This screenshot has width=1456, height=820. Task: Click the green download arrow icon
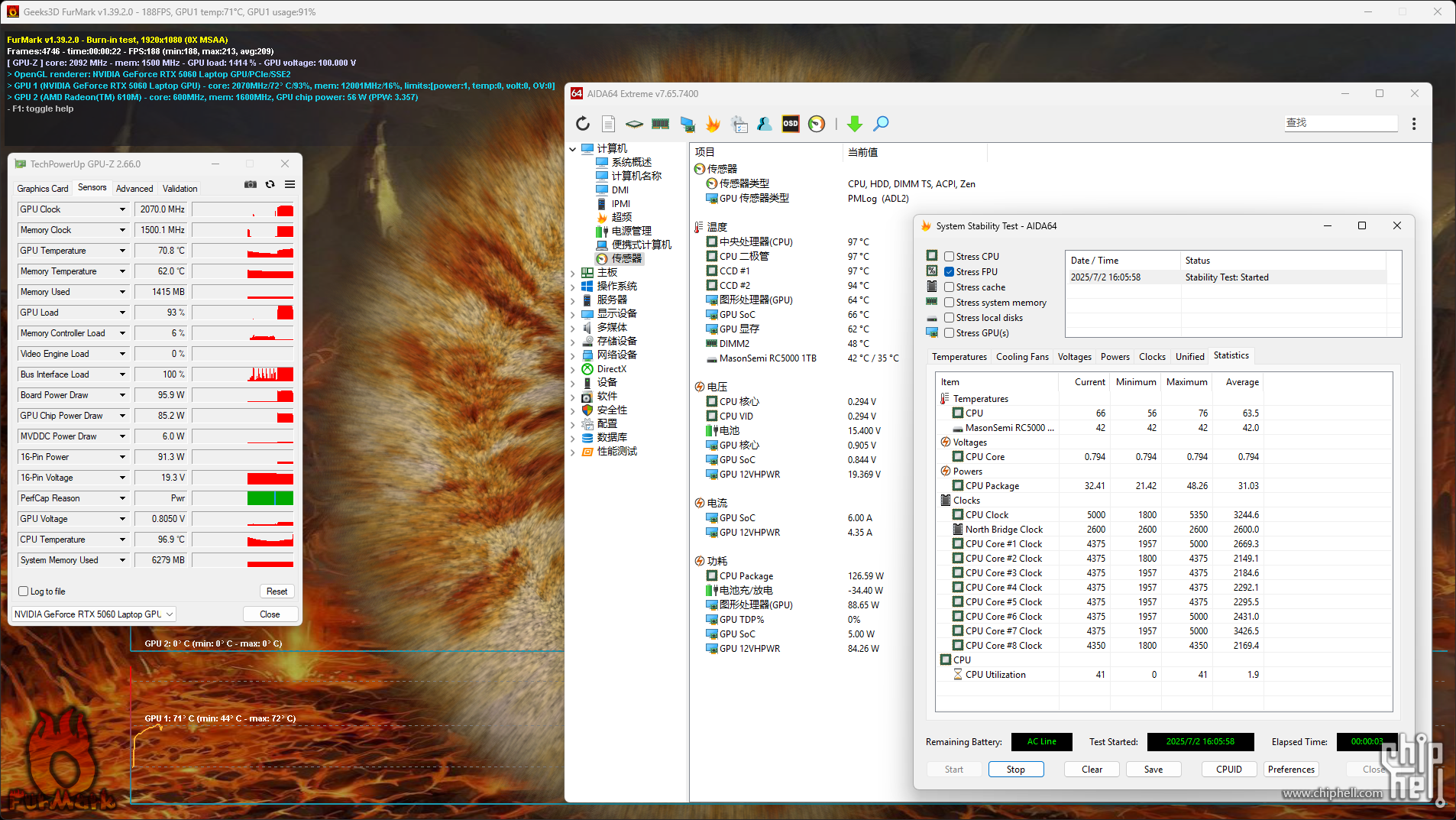coord(855,123)
